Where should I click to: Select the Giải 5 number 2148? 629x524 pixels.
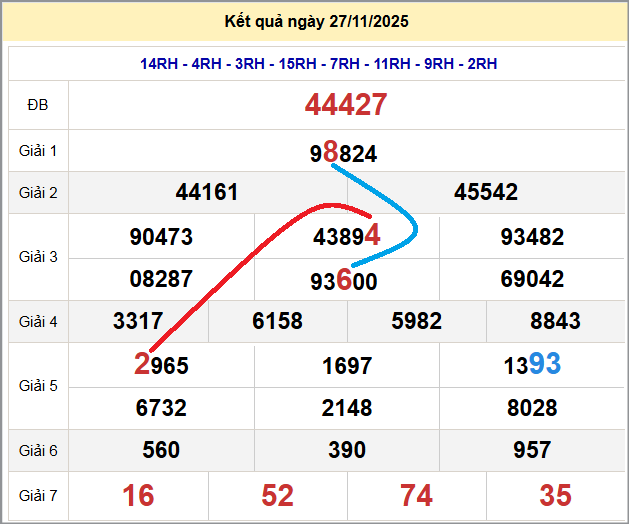point(347,408)
